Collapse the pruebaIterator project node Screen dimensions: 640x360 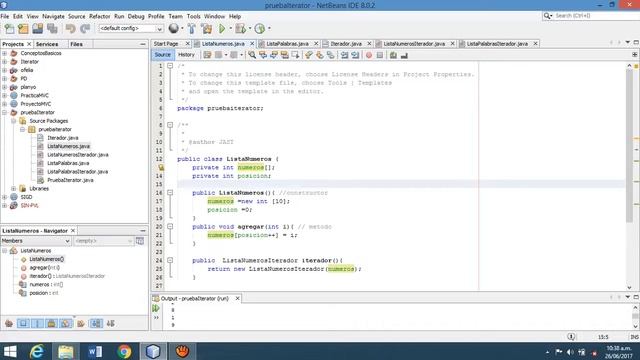(x=4, y=112)
